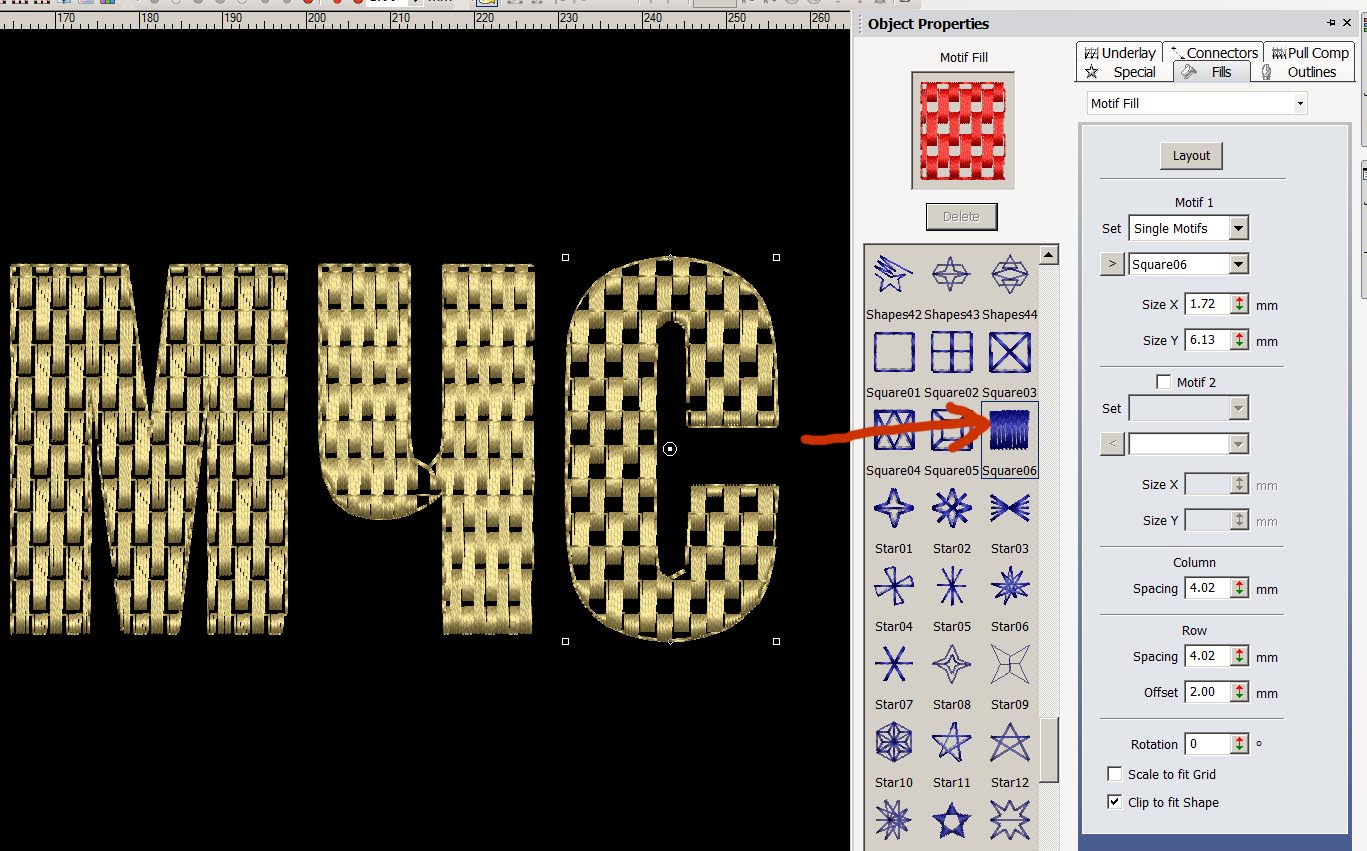This screenshot has width=1367, height=851.
Task: Choose the Star10 hexagon motif
Action: tap(893, 743)
